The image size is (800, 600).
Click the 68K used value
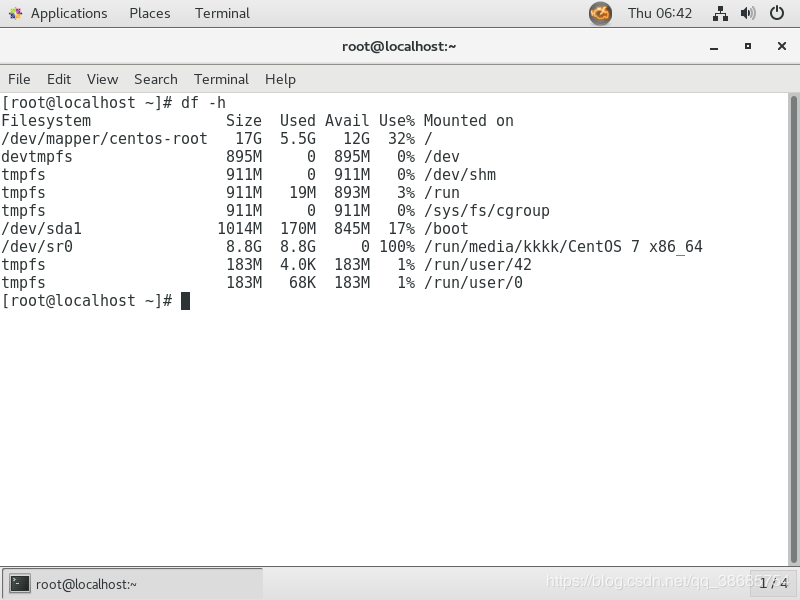pos(303,283)
